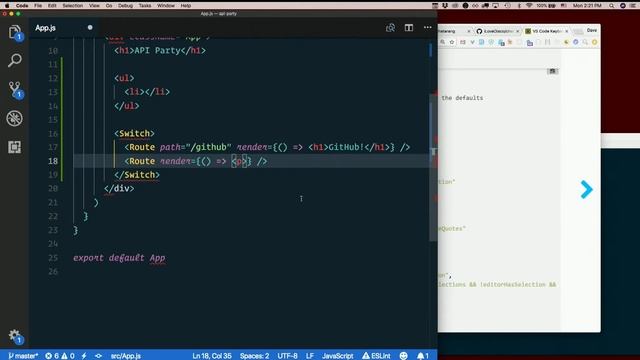Open the Selection menu

pos(72,6)
